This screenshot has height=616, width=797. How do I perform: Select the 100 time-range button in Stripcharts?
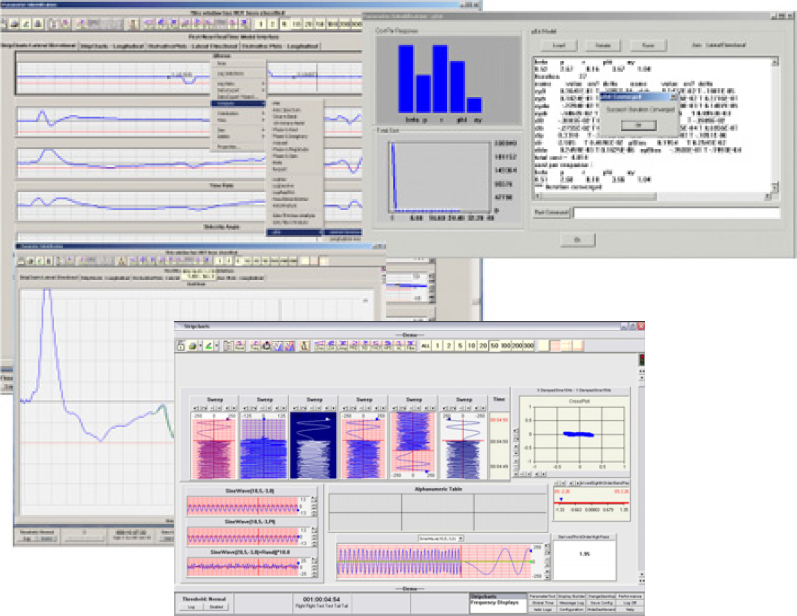(506, 346)
